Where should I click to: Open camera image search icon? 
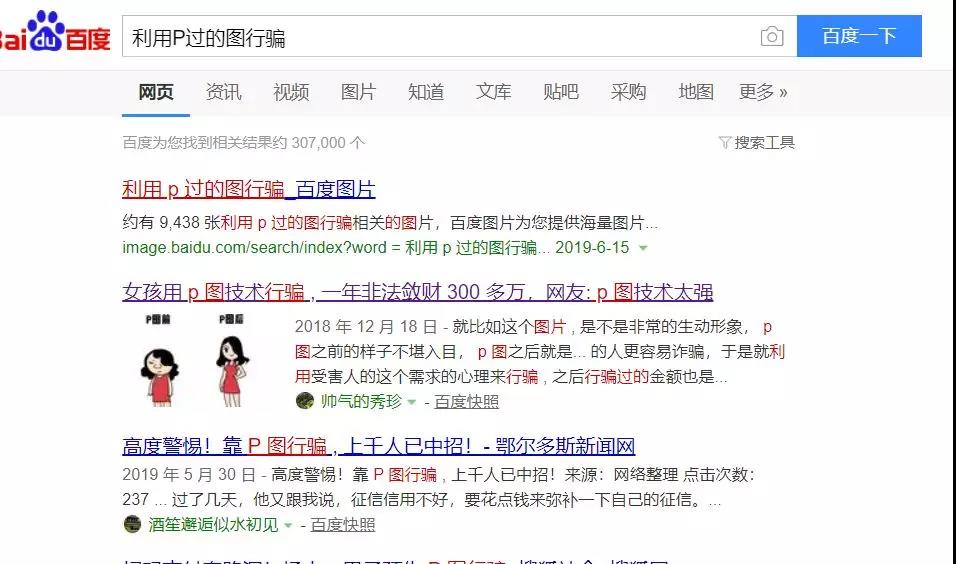coord(772,37)
